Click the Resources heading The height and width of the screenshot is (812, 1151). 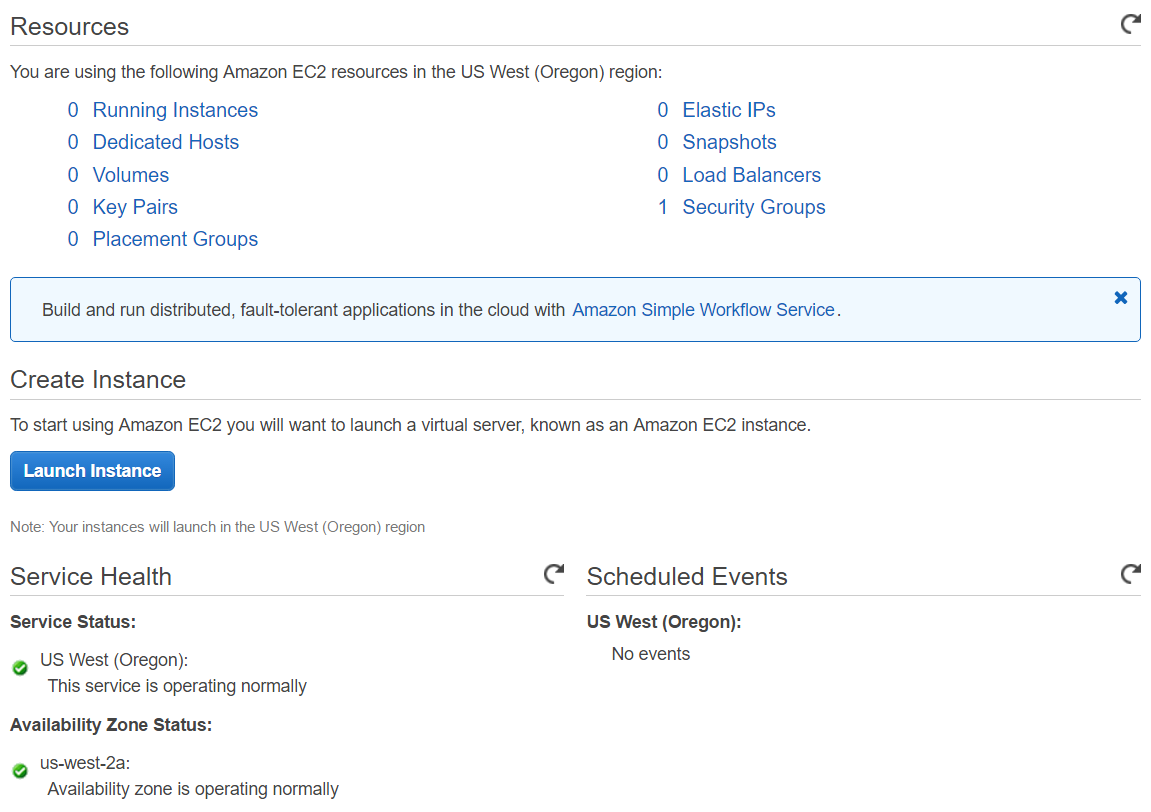[x=70, y=26]
